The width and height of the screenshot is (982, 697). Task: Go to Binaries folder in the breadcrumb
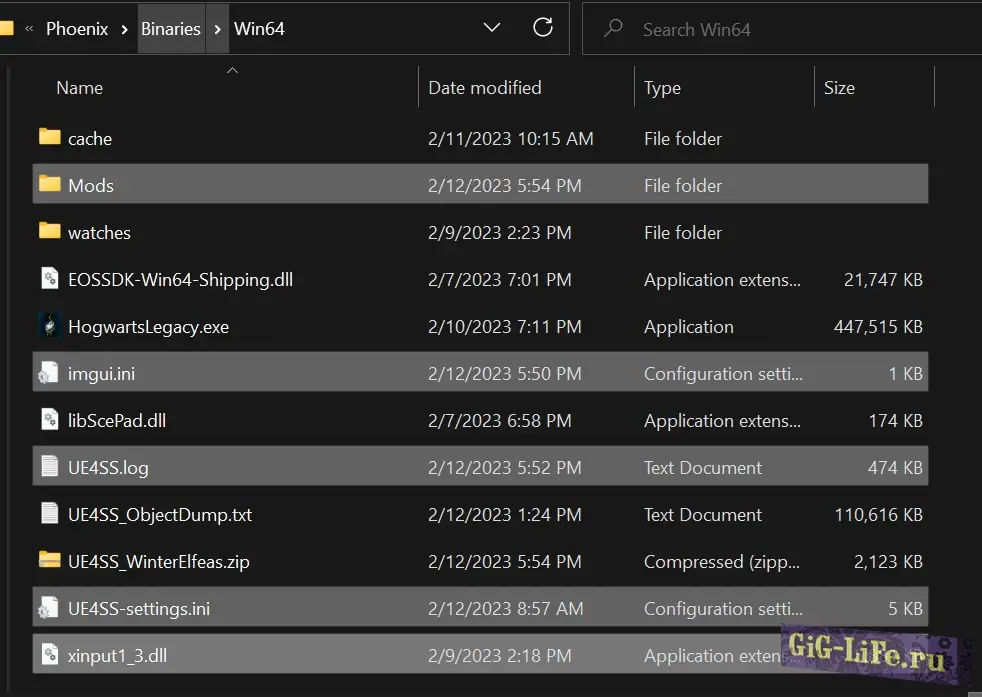(171, 29)
